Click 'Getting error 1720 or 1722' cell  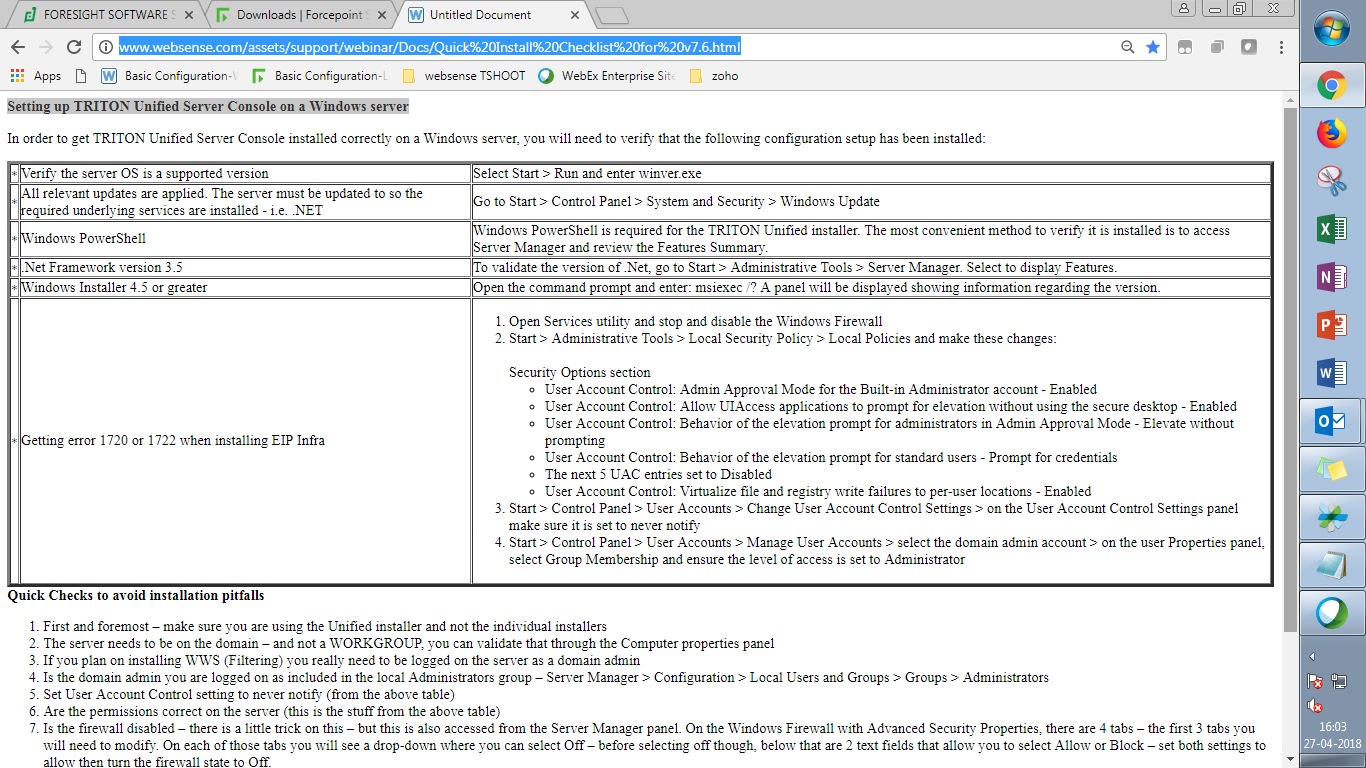pos(245,440)
